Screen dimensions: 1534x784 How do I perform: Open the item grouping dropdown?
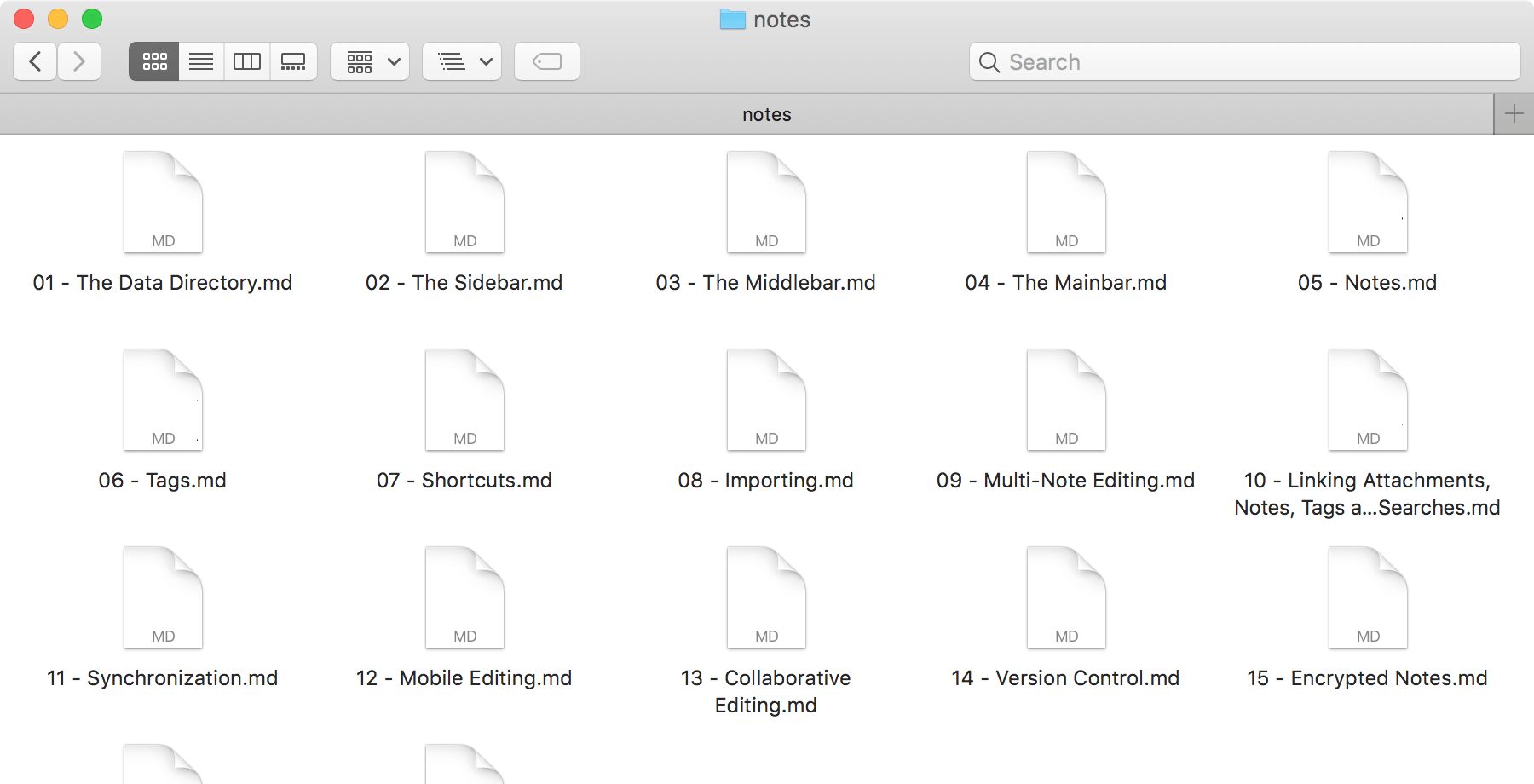click(370, 61)
